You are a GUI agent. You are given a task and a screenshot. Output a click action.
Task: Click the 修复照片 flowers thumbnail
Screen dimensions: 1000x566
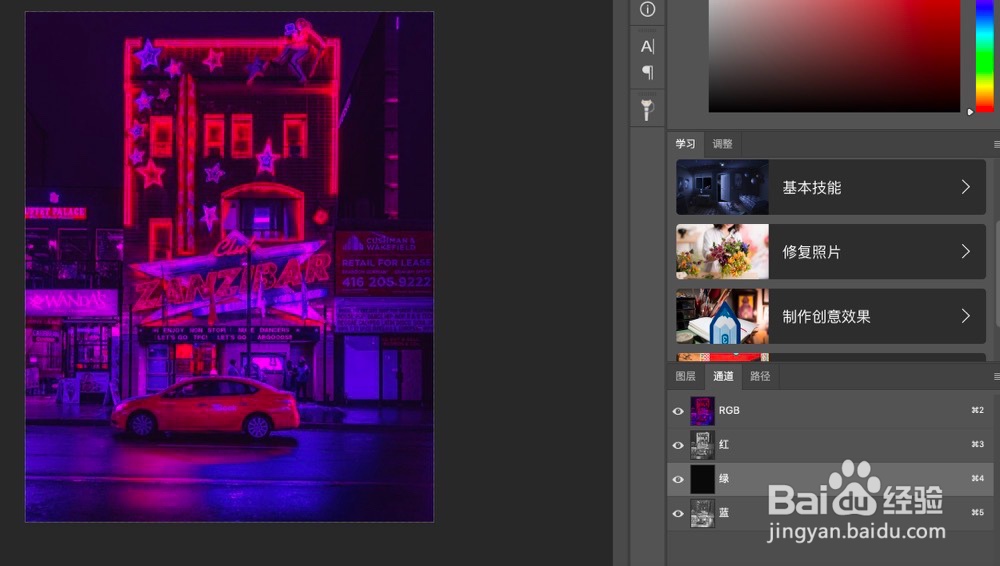click(x=722, y=251)
